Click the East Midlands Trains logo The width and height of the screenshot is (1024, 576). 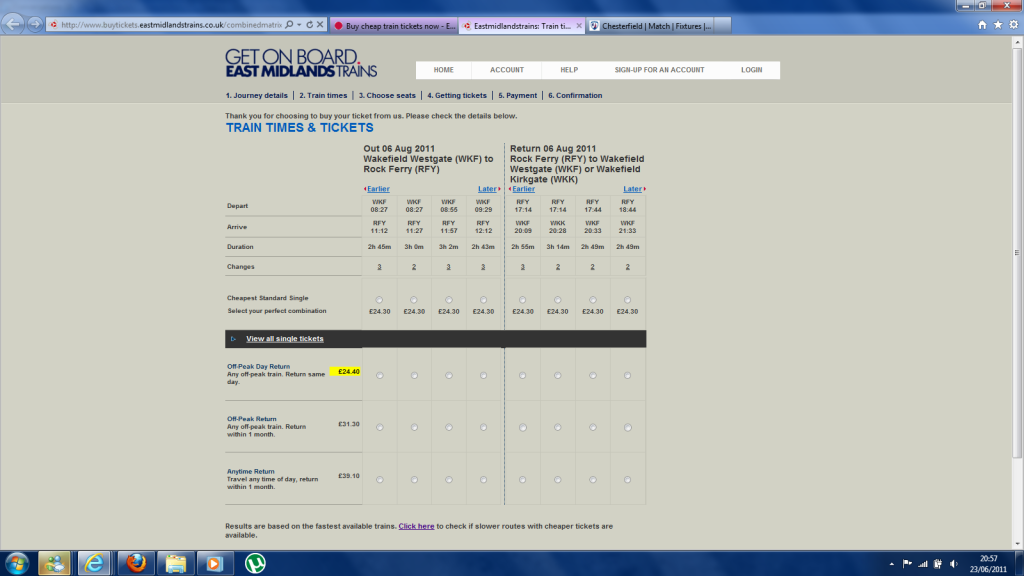pyautogui.click(x=301, y=63)
